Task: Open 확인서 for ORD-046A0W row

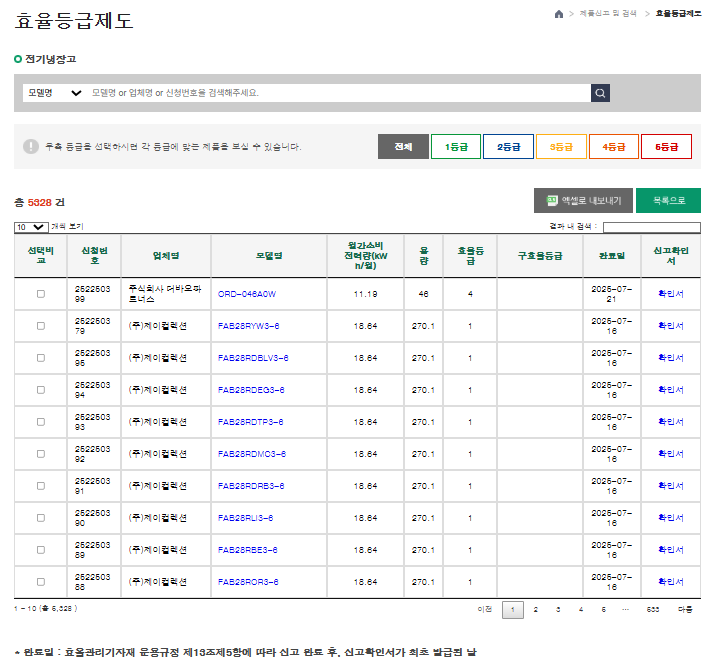Action: [671, 294]
